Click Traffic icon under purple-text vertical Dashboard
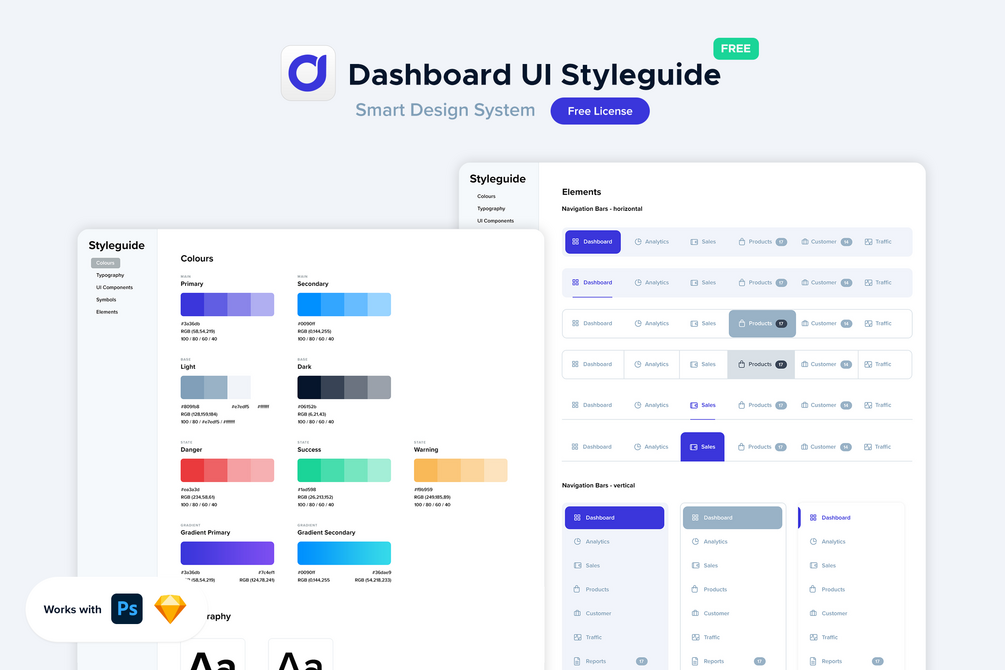Image resolution: width=1005 pixels, height=670 pixels. point(813,637)
